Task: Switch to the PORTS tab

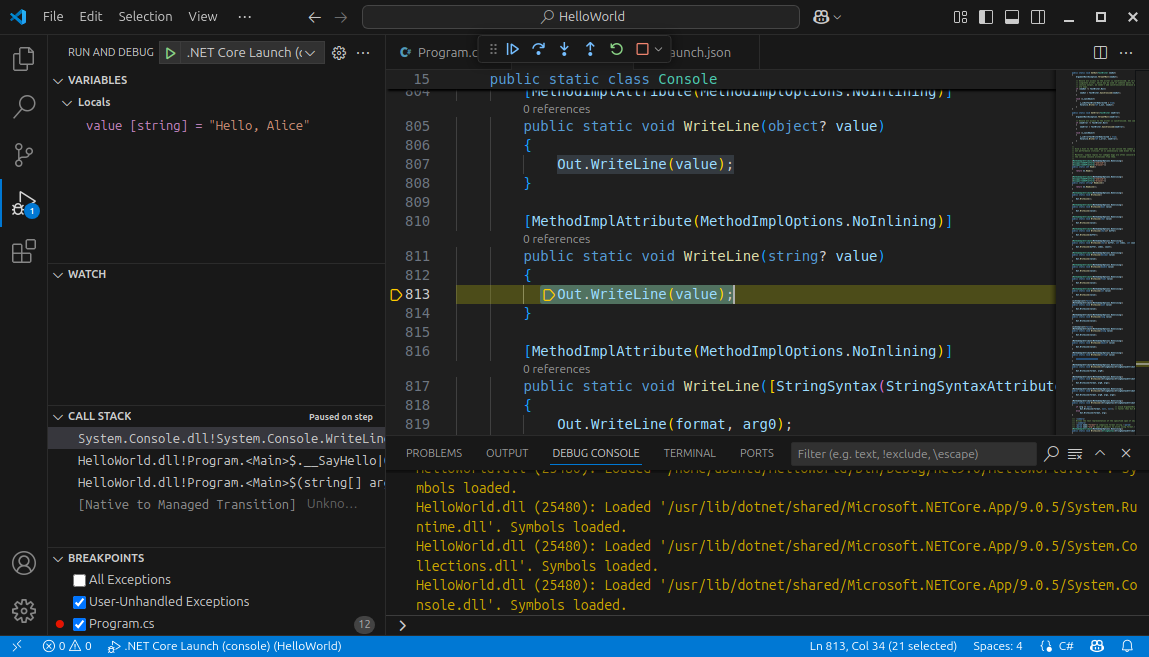Action: [x=757, y=453]
